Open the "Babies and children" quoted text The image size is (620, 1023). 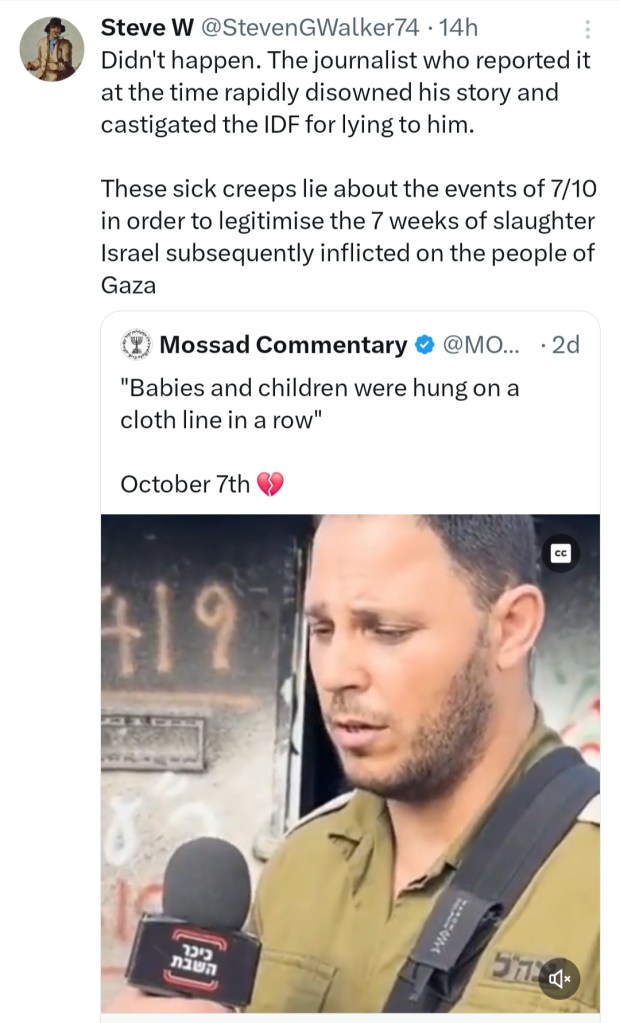click(x=319, y=404)
